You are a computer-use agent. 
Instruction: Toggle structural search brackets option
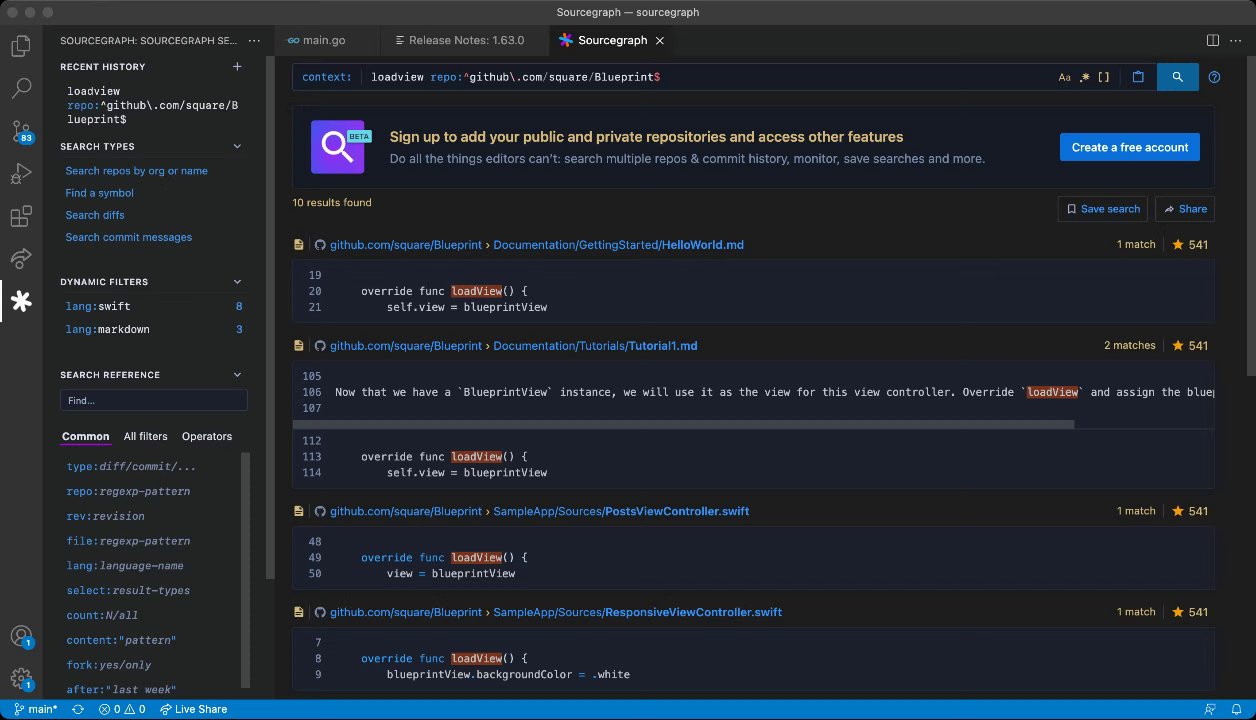1104,77
